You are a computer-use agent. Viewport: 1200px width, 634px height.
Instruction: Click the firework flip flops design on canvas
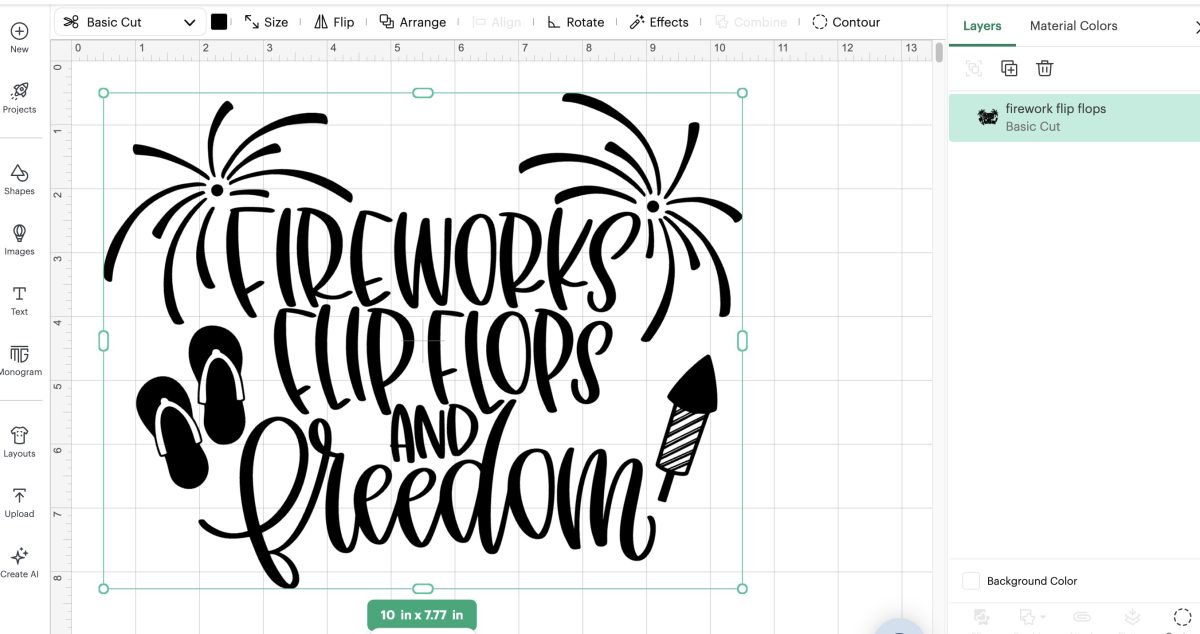click(x=423, y=341)
